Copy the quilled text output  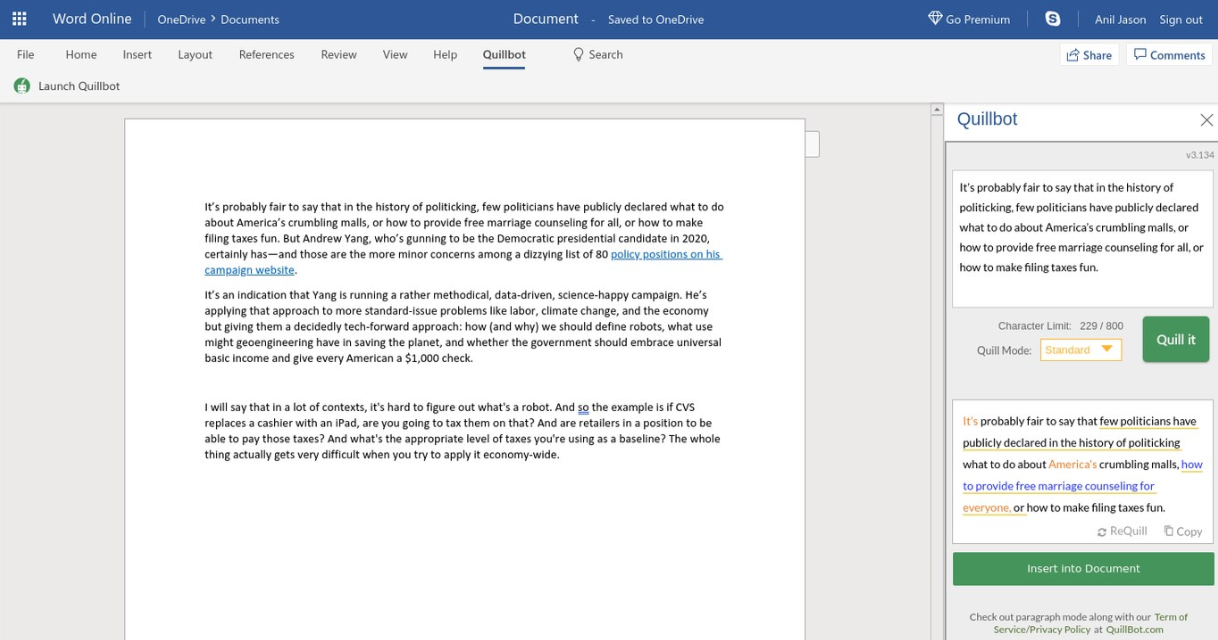click(x=1182, y=532)
